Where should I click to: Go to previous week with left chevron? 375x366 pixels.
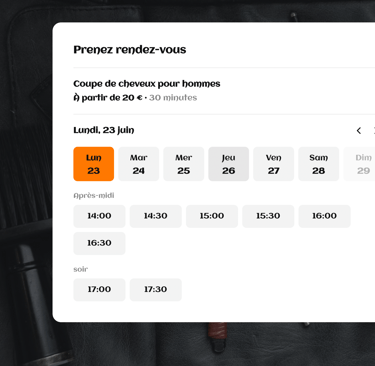point(359,131)
